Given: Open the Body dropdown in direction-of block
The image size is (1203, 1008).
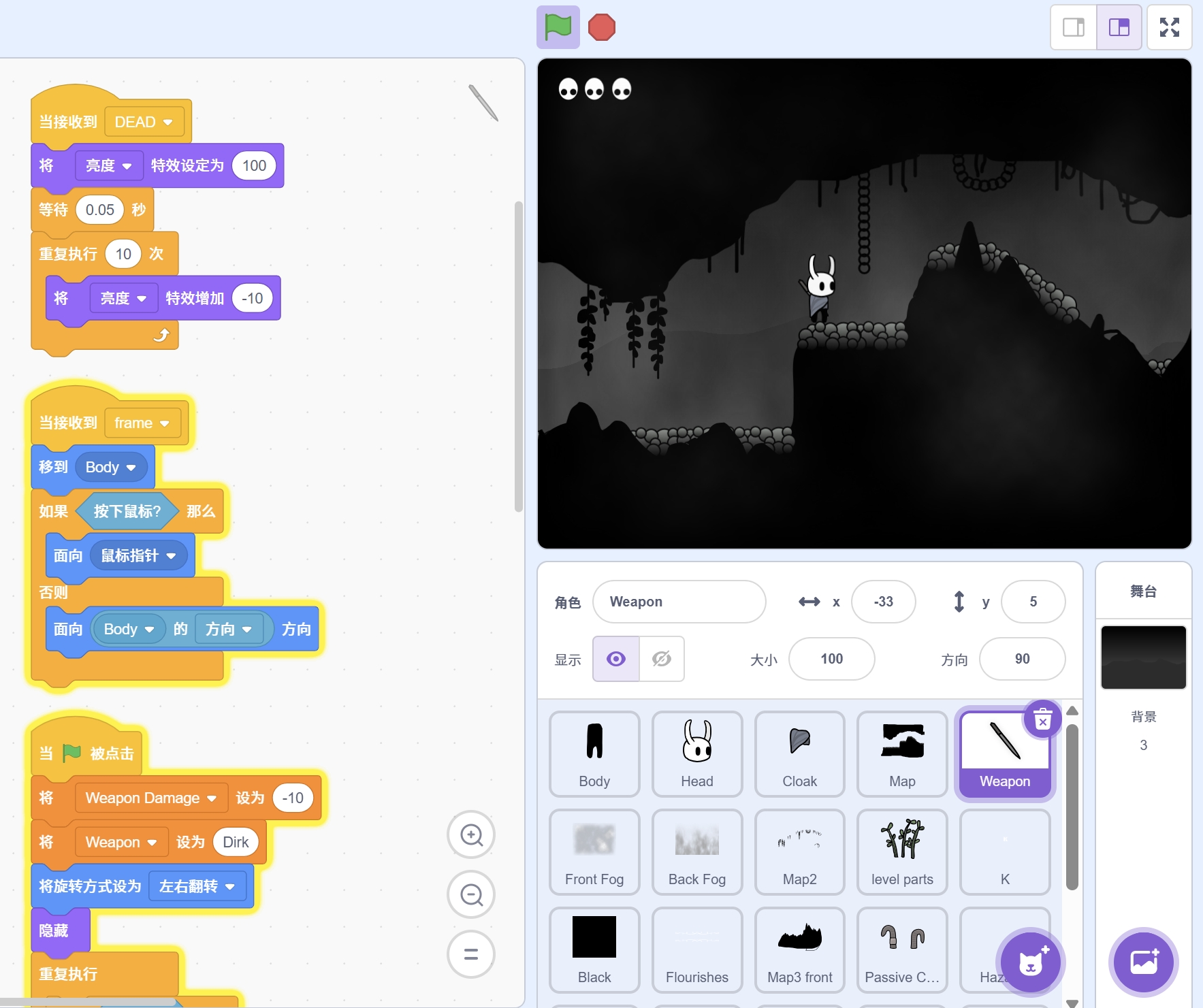Looking at the screenshot, I should pyautogui.click(x=129, y=629).
